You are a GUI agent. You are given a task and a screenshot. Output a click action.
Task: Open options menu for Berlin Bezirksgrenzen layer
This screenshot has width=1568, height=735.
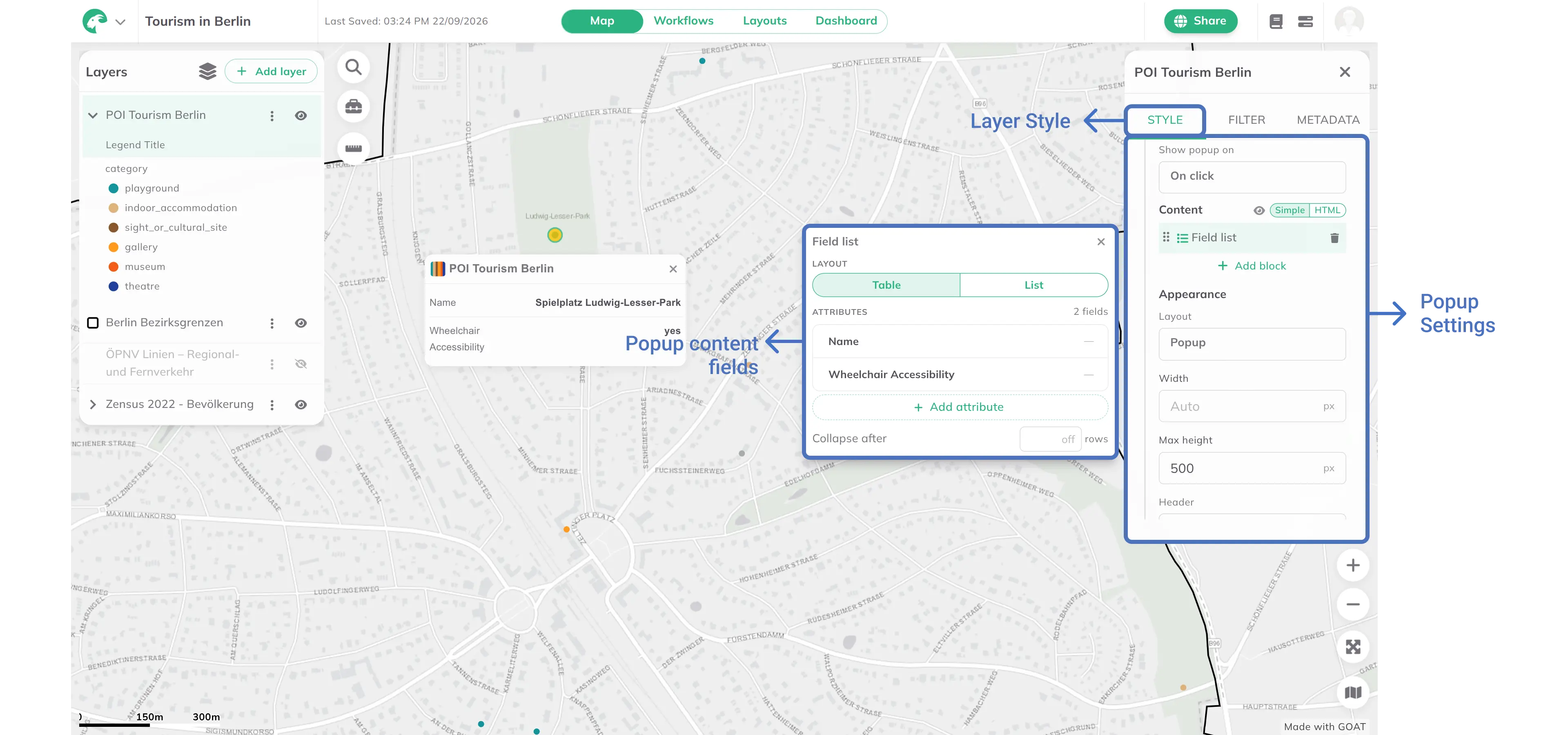(272, 323)
